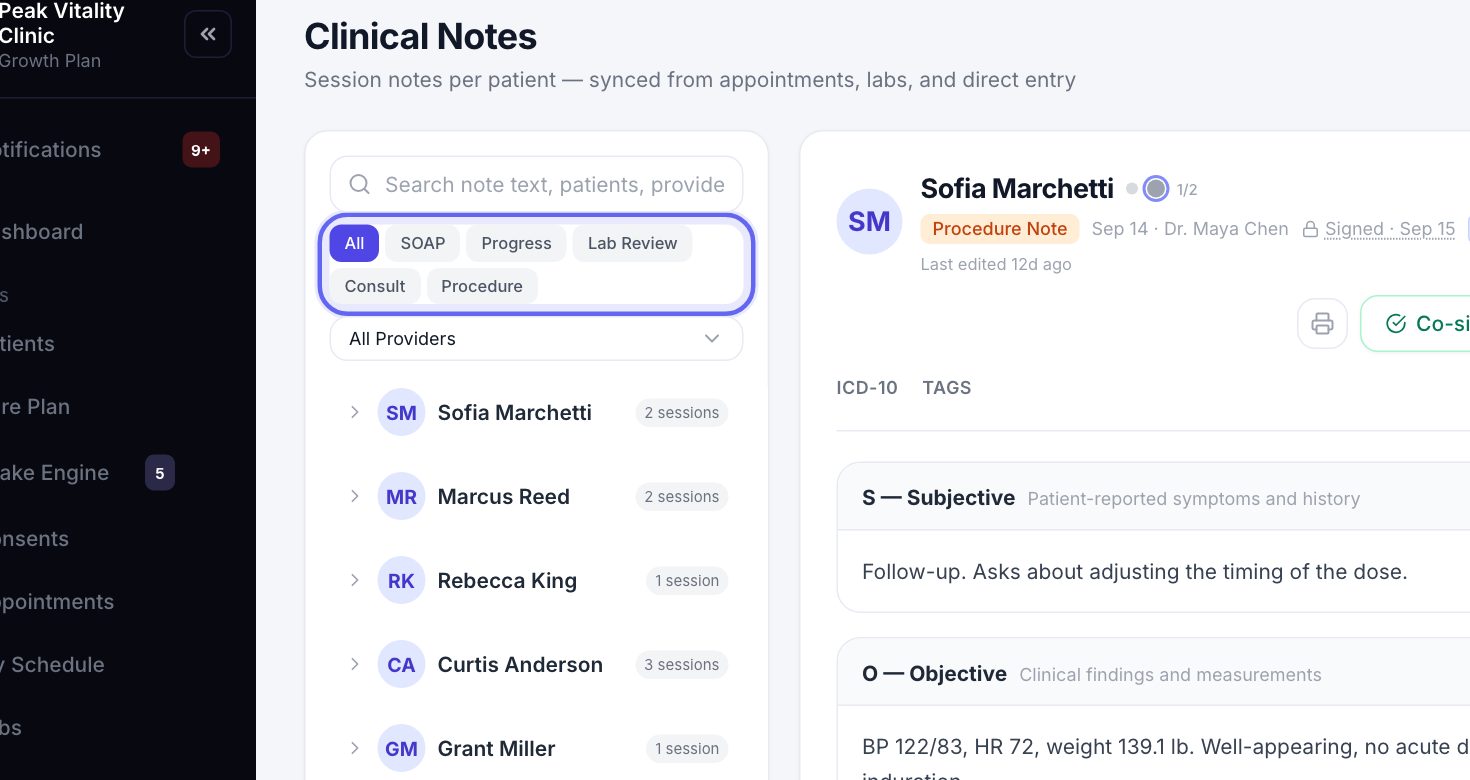1470x780 pixels.
Task: Switch to the TAGS tab
Action: coord(947,388)
